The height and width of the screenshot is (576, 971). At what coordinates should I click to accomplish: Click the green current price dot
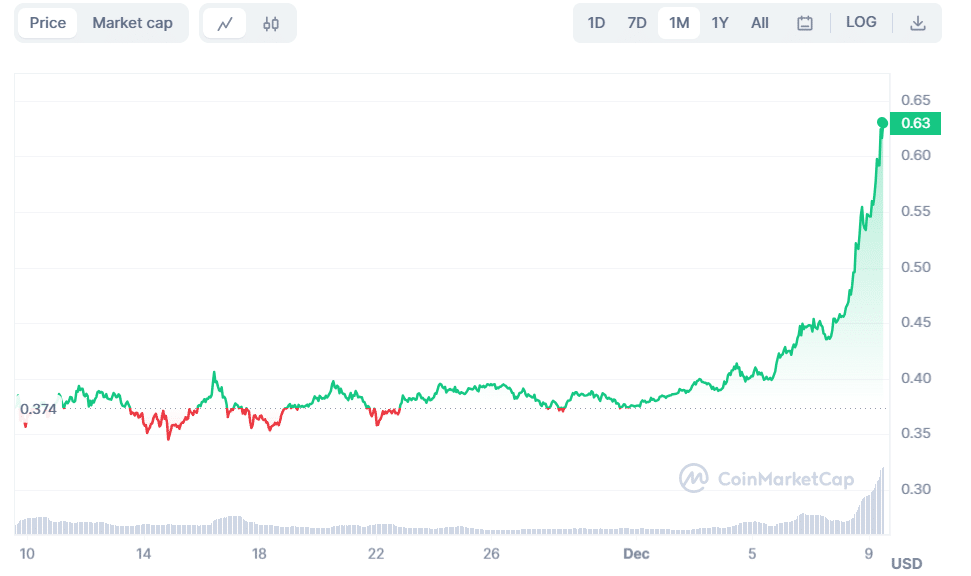coord(882,123)
